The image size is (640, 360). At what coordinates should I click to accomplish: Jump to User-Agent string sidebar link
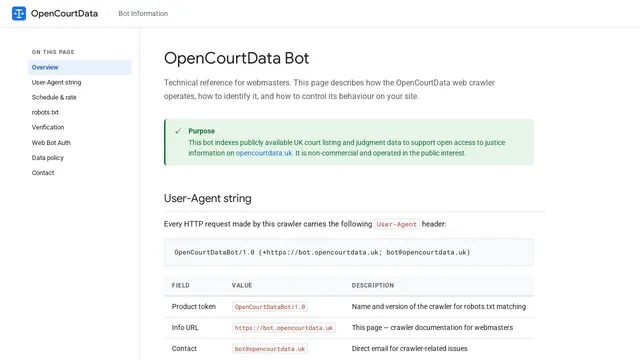click(x=56, y=82)
